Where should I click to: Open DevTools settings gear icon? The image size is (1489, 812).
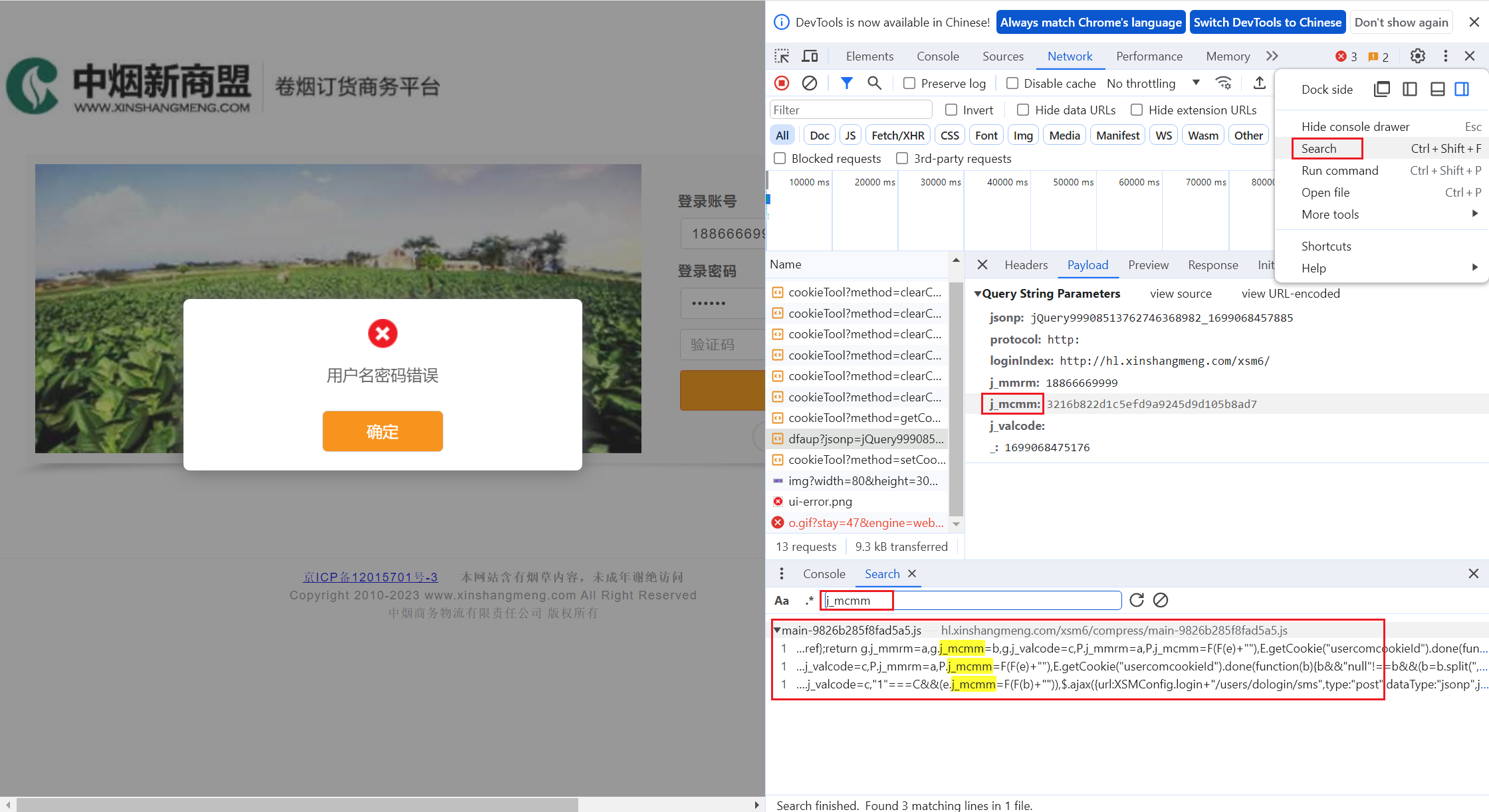pos(1417,56)
